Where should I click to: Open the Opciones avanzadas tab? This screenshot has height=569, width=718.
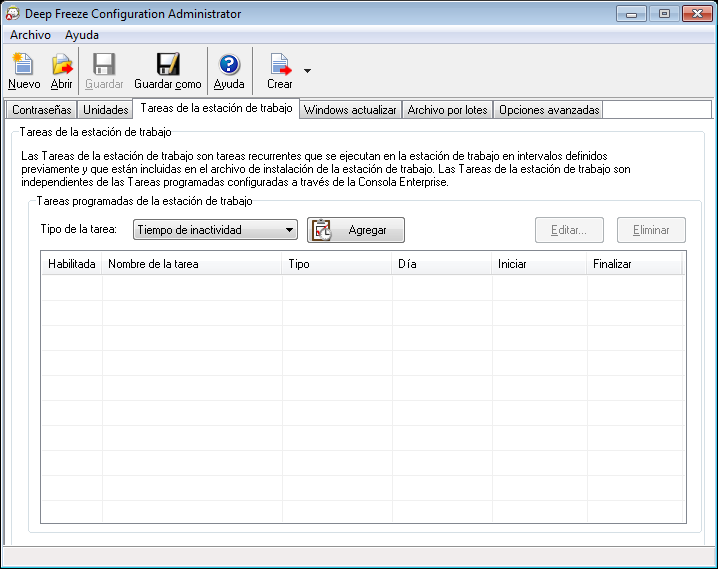[x=549, y=110]
